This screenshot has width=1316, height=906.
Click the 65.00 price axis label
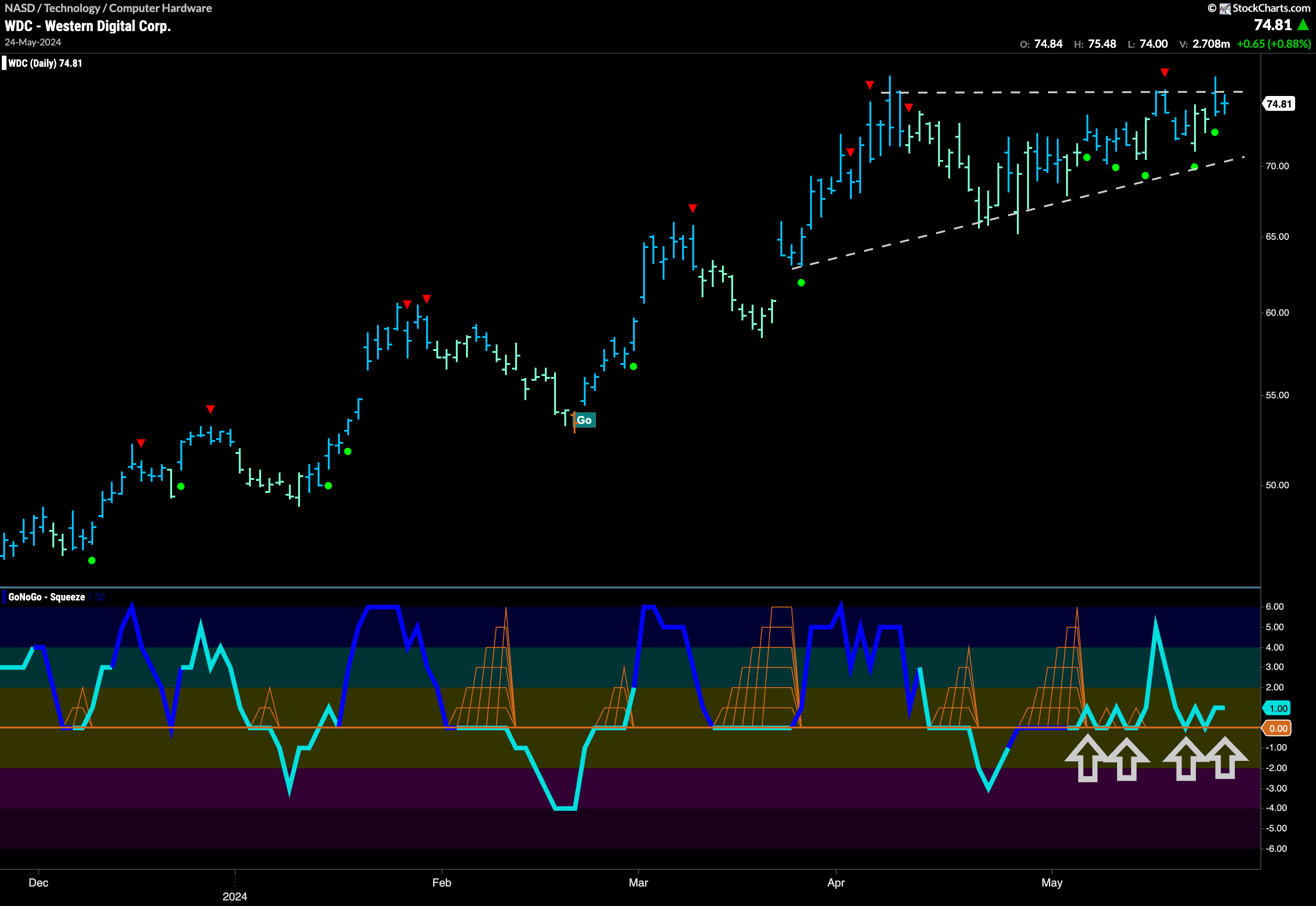(x=1278, y=237)
